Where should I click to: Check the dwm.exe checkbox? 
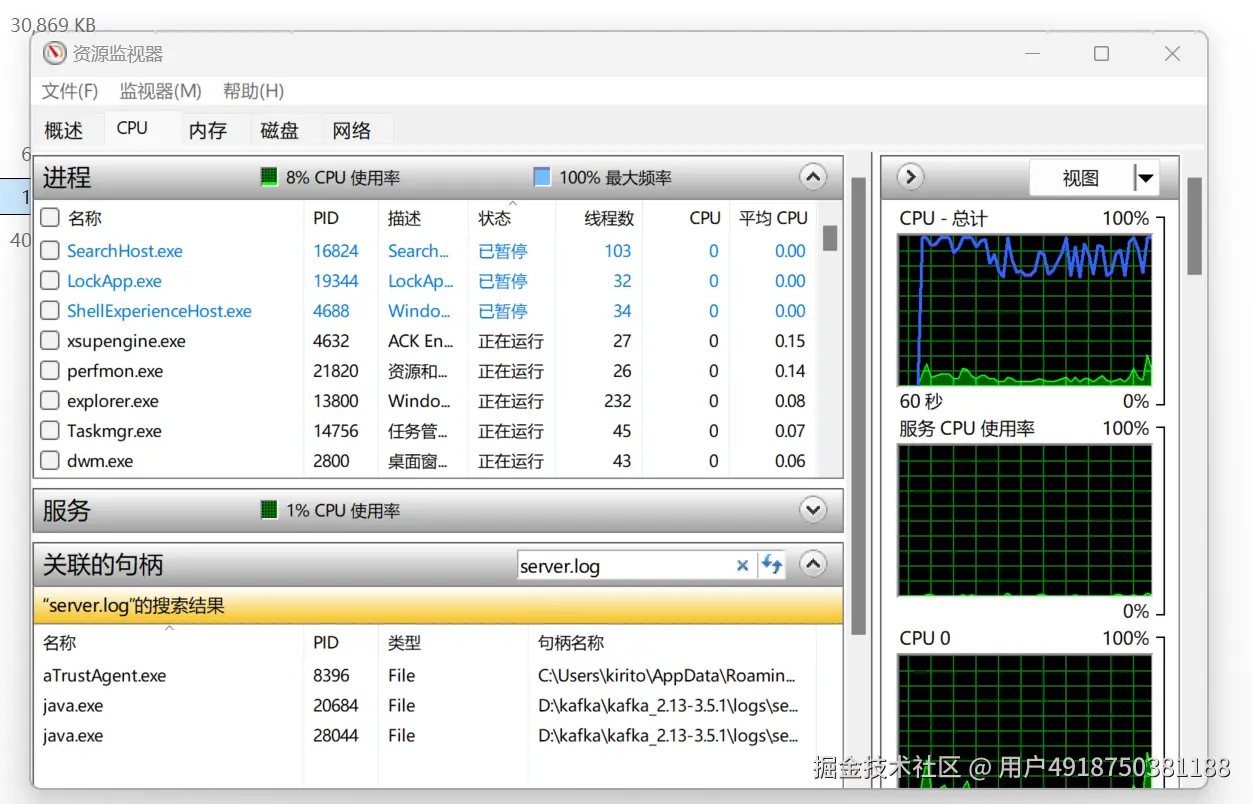click(x=49, y=461)
